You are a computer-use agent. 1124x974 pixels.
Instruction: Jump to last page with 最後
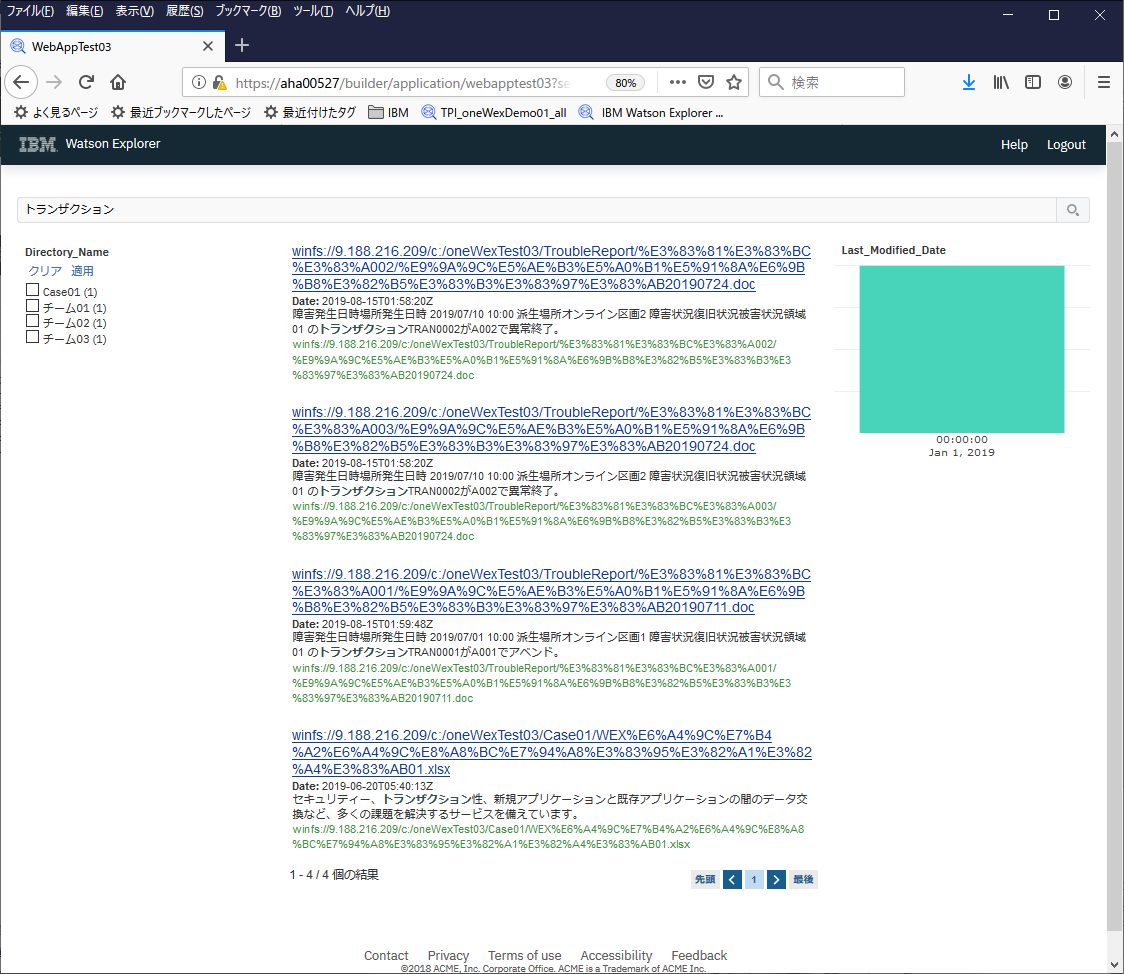point(803,879)
